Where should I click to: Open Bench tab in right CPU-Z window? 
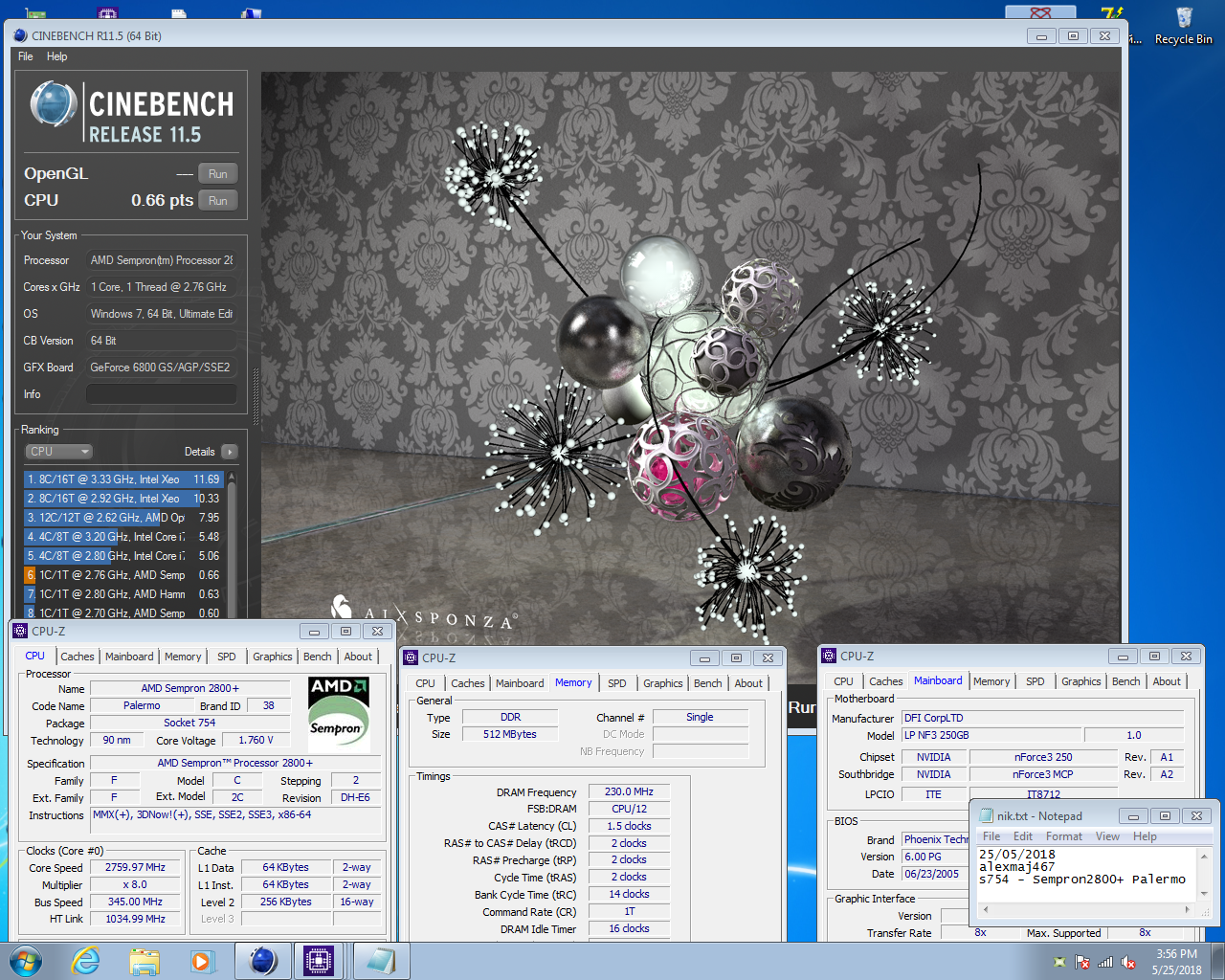(1125, 681)
